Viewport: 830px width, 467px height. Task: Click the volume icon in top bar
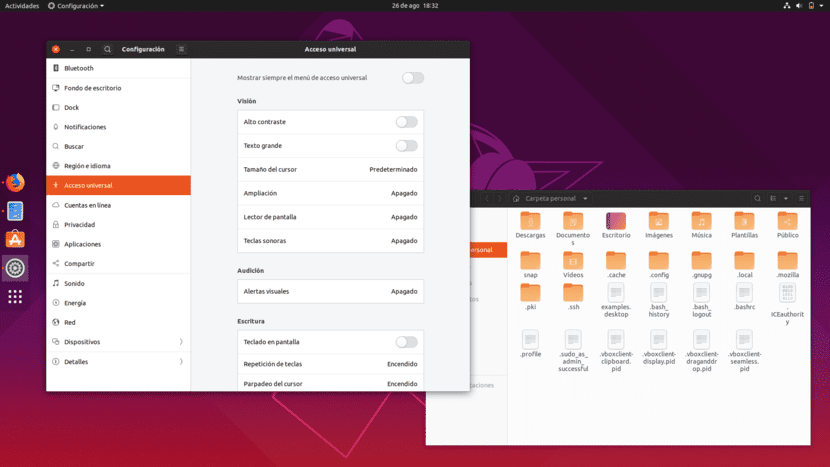pos(799,6)
